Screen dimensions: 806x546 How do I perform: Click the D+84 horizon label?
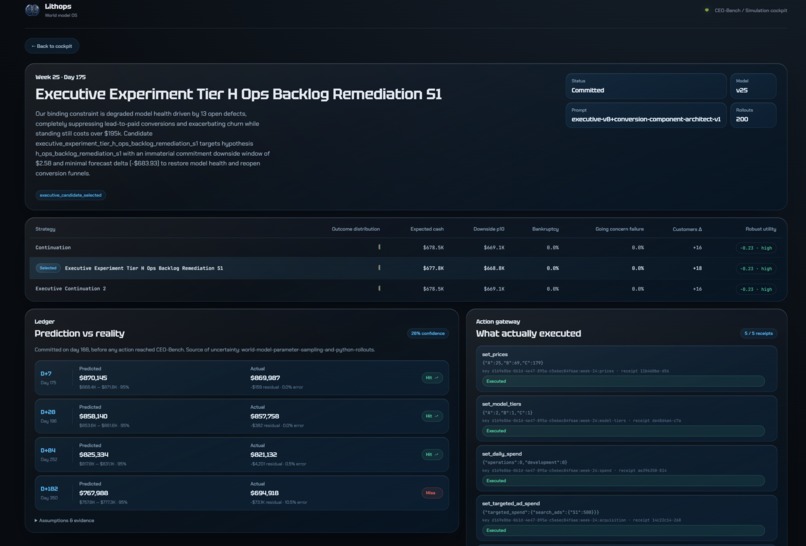(x=48, y=450)
